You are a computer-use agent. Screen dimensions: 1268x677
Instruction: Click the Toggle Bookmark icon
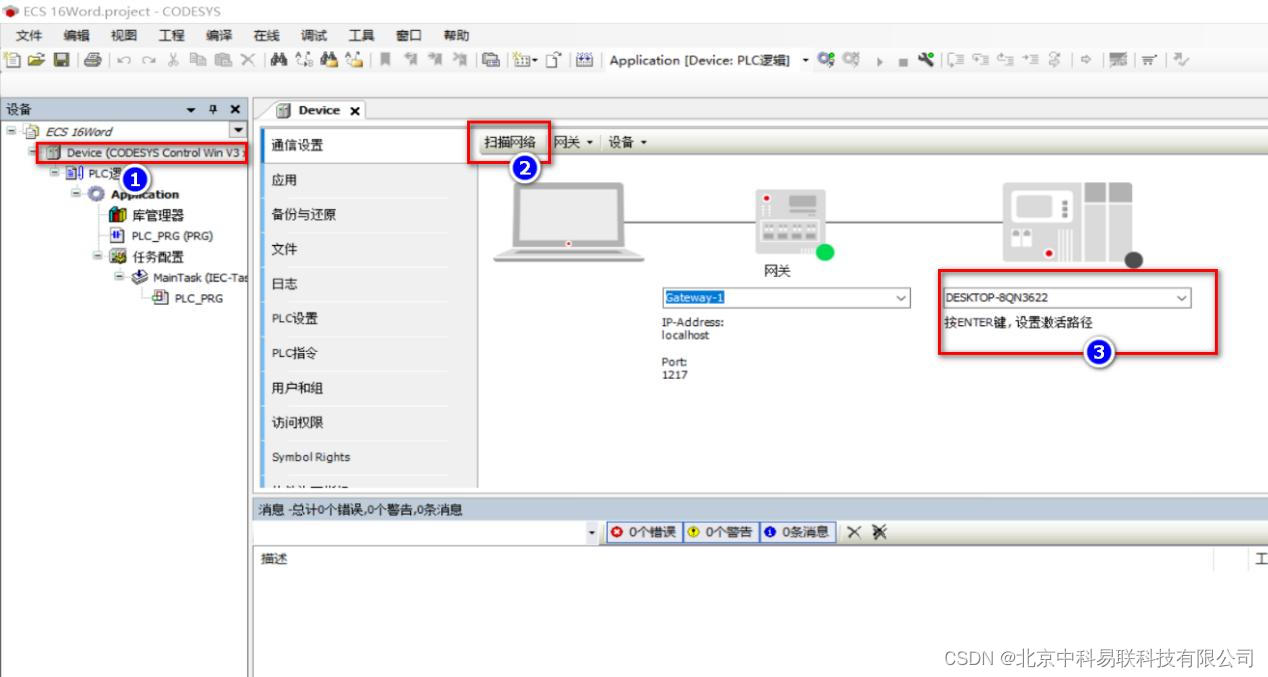click(x=385, y=60)
